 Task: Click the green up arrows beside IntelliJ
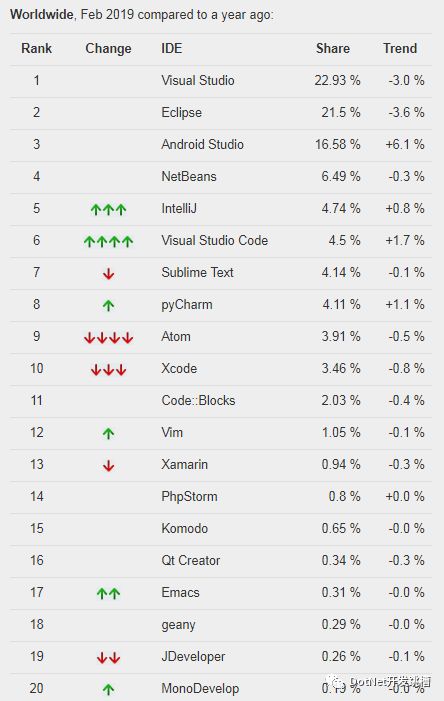pos(108,209)
